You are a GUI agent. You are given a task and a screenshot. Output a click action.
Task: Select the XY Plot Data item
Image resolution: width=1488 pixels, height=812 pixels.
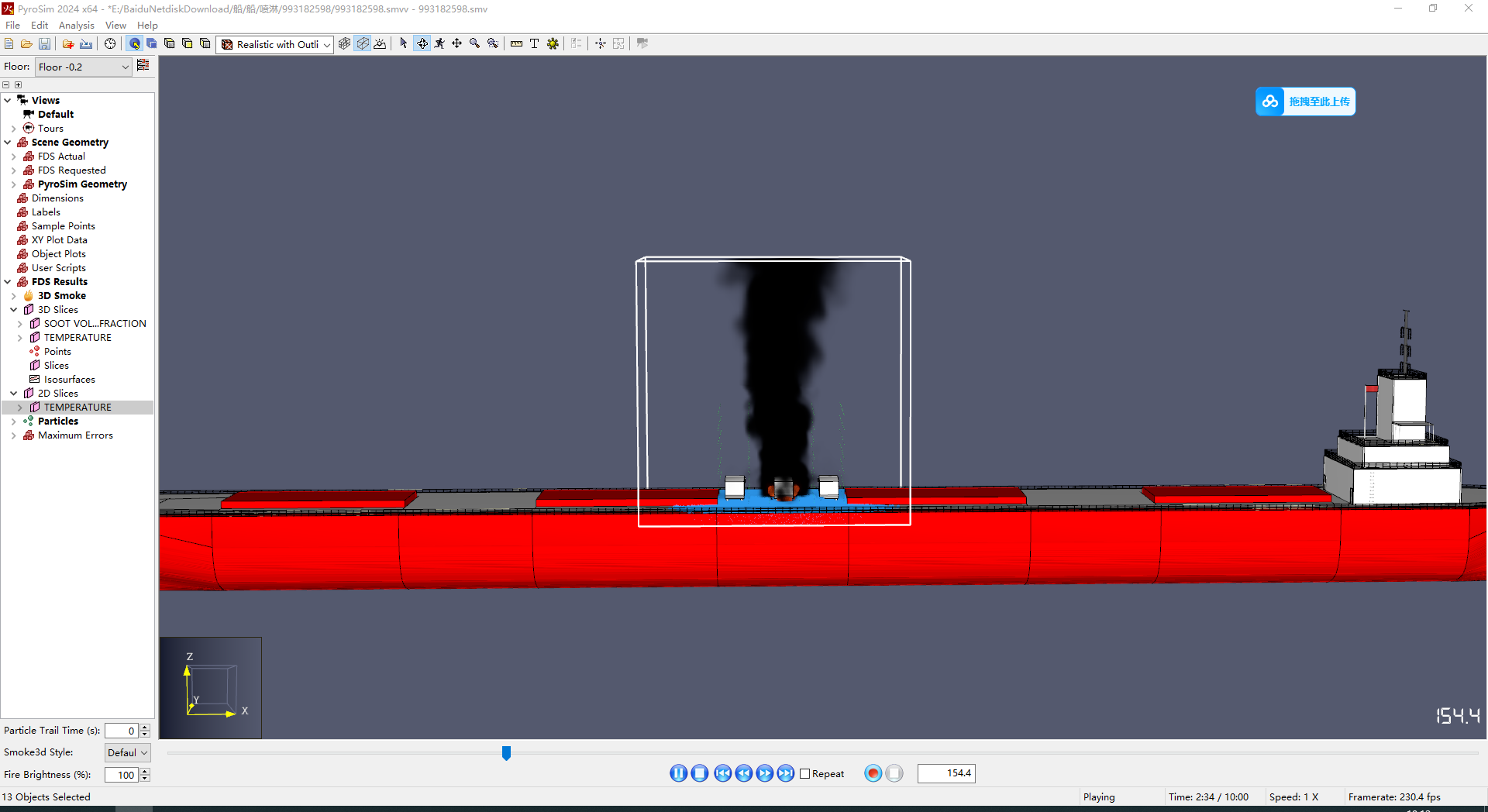point(60,240)
